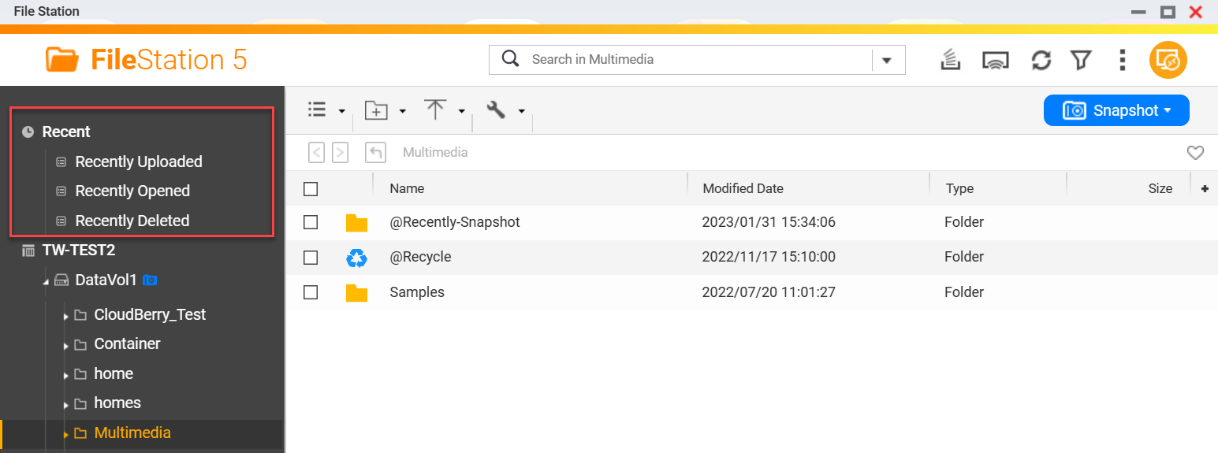Open the smart file filter funnel
1218x453 pixels.
[x=1080, y=60]
